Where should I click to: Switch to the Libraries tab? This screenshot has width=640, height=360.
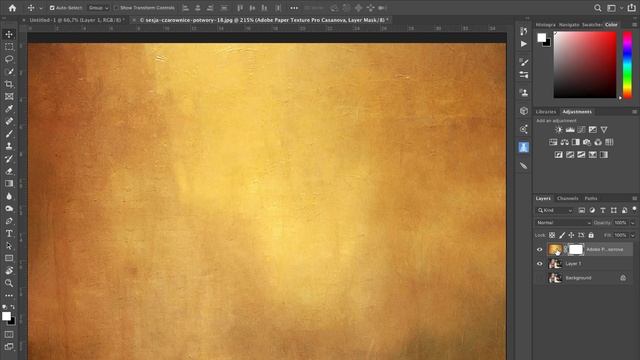coord(546,111)
